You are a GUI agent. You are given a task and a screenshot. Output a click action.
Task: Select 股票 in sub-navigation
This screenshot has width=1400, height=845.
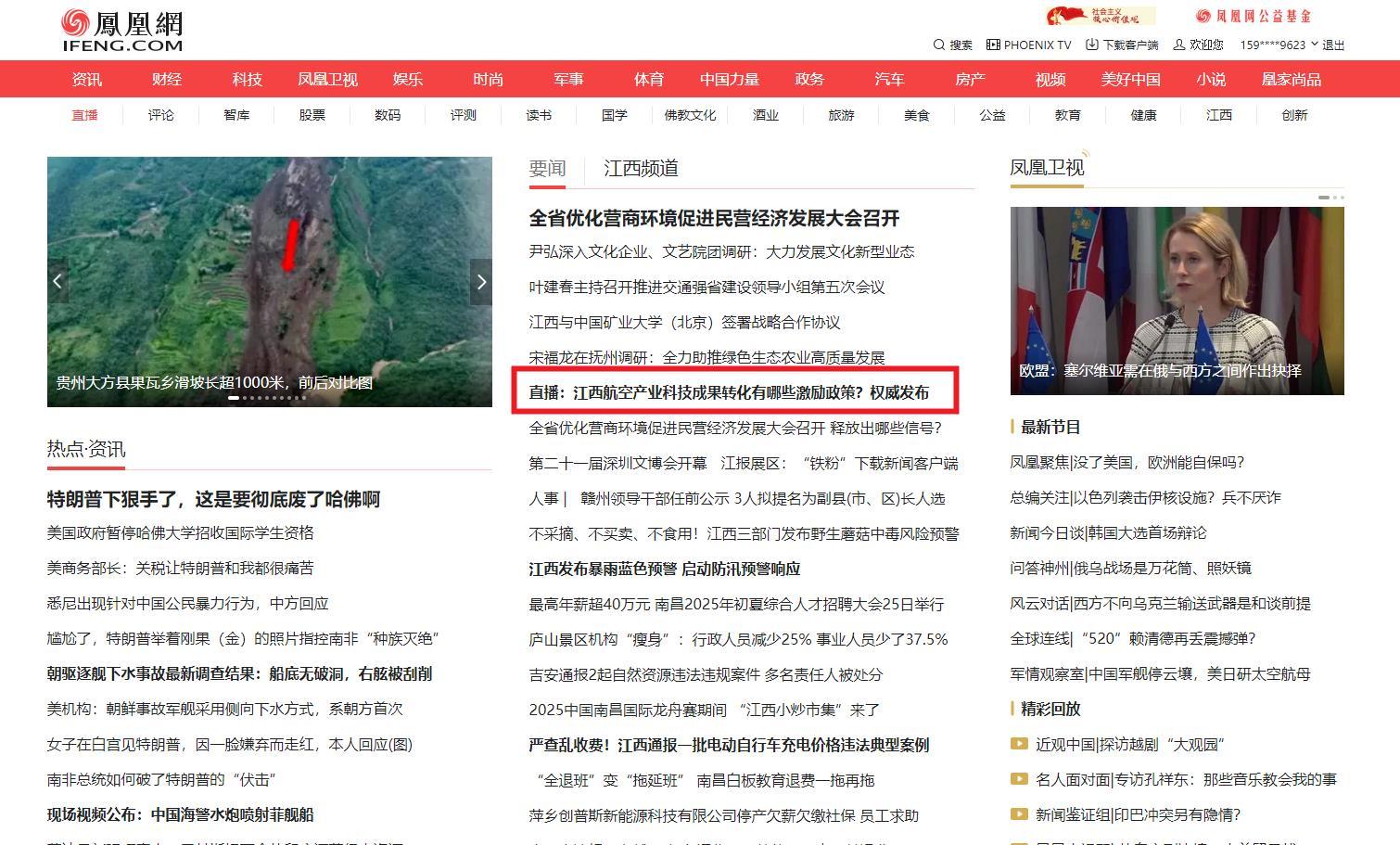[312, 115]
